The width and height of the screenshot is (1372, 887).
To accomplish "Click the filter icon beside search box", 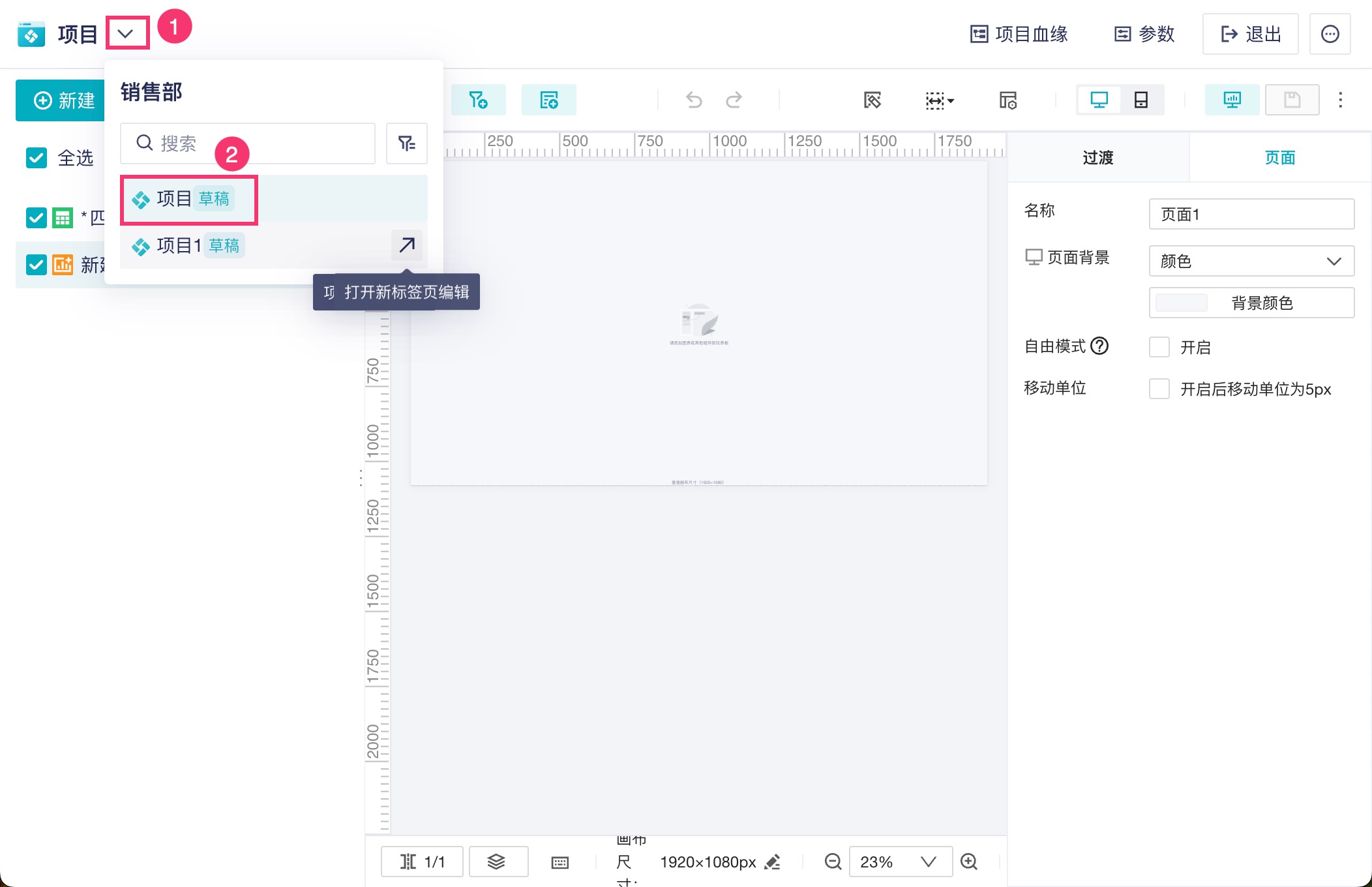I will click(406, 143).
